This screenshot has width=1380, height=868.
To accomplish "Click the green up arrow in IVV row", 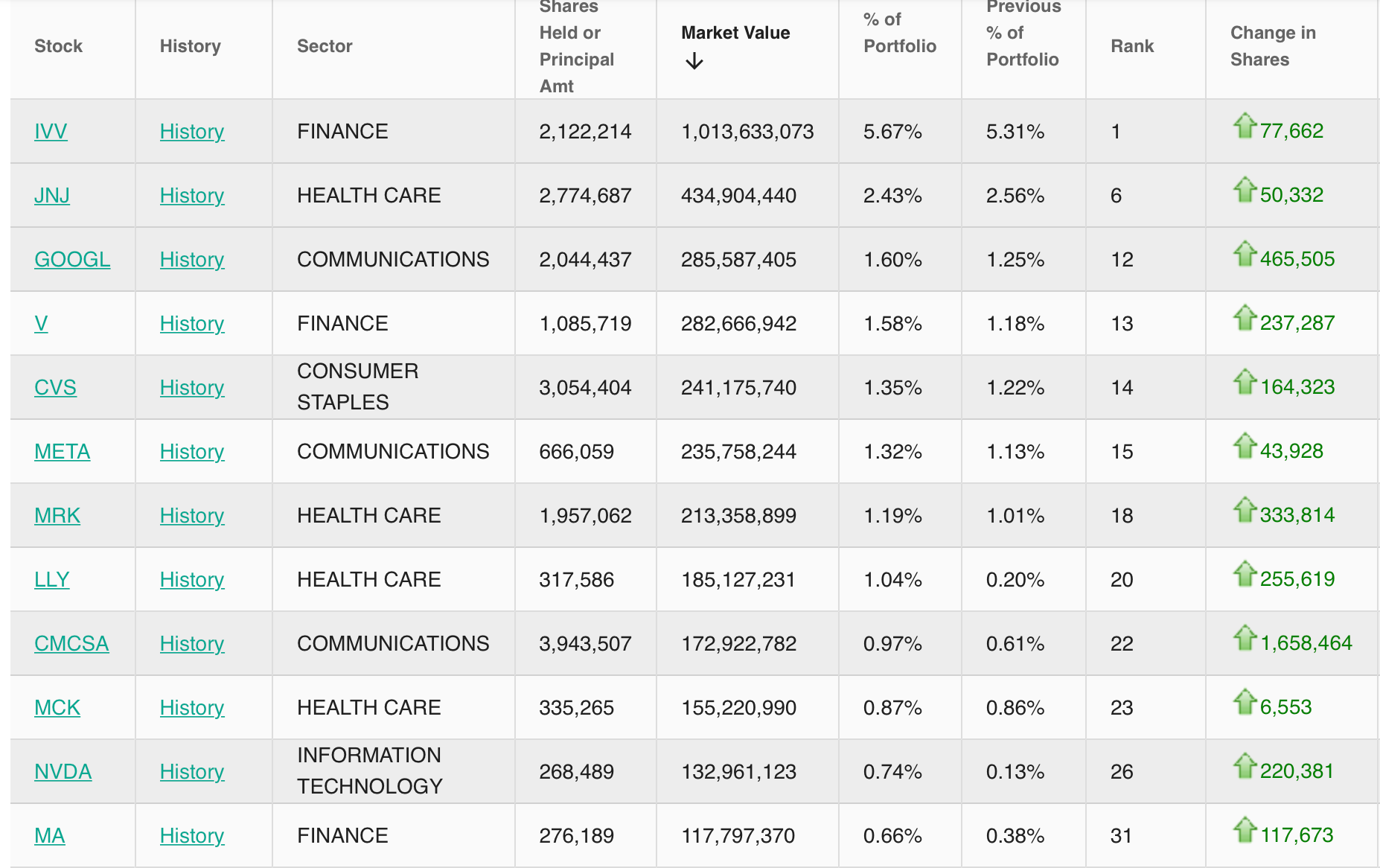I will click(x=1245, y=126).
